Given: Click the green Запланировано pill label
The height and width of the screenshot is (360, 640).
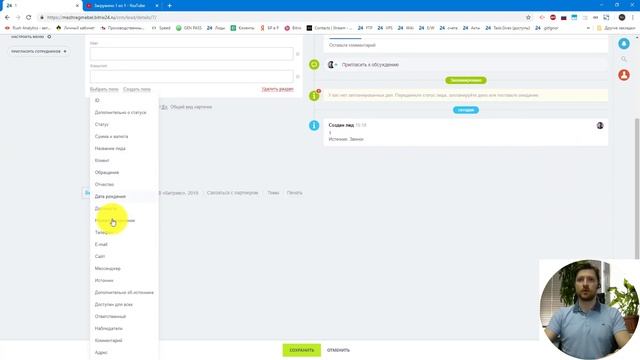Looking at the screenshot, I should tap(465, 80).
